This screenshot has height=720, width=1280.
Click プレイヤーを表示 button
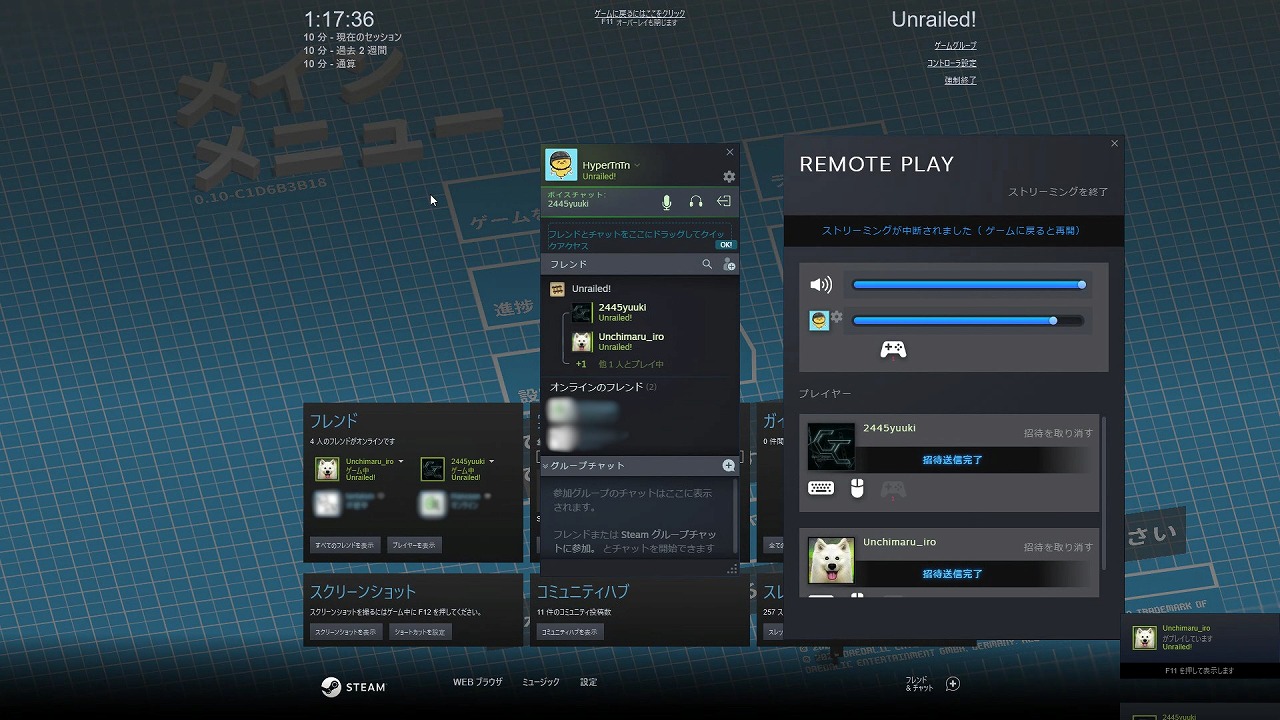coord(414,545)
